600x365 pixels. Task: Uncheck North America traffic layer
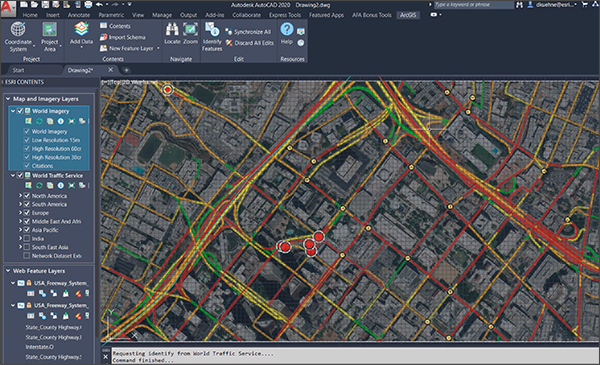coord(27,196)
